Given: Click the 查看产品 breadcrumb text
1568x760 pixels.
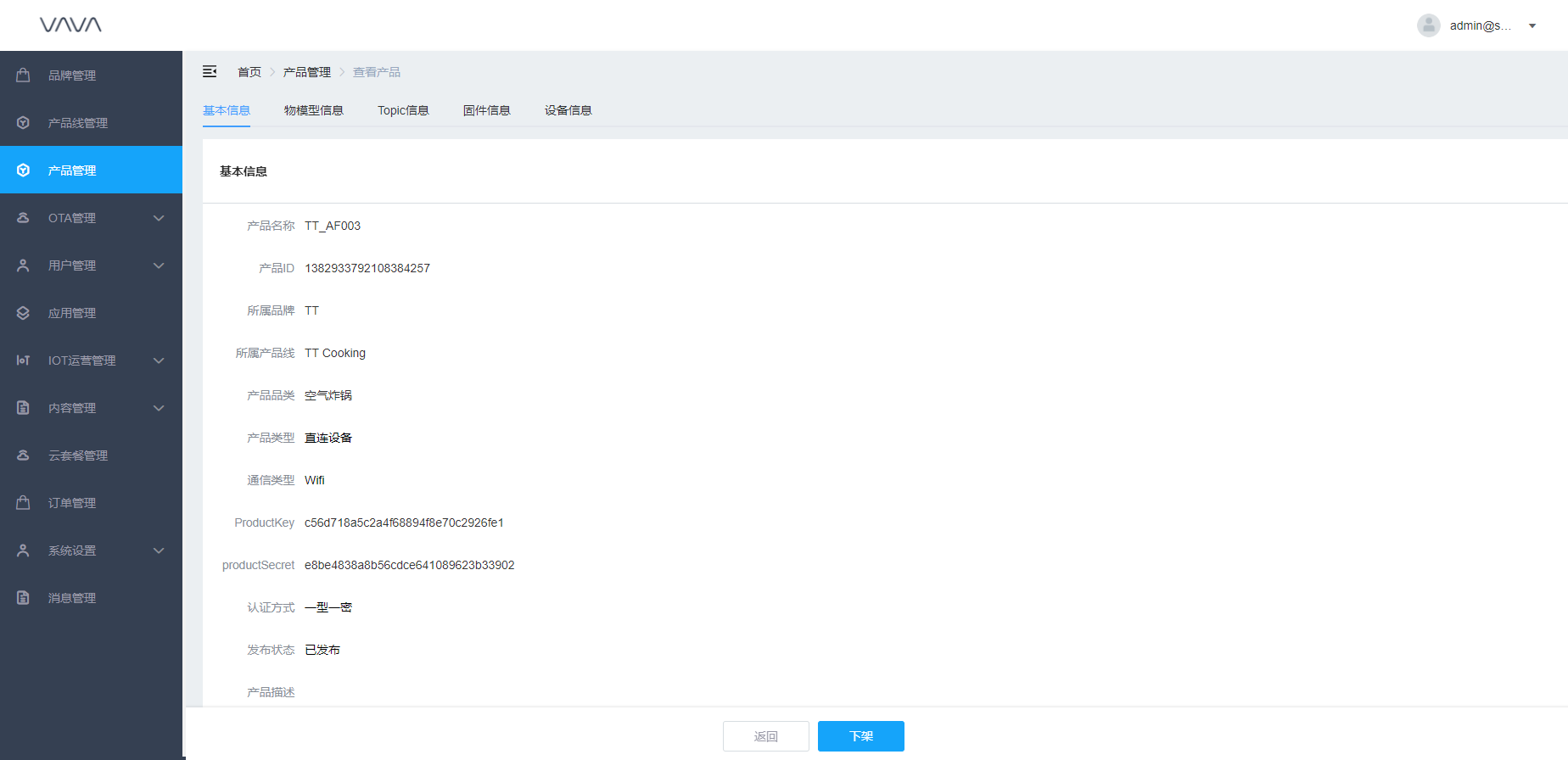Looking at the screenshot, I should click(x=377, y=72).
